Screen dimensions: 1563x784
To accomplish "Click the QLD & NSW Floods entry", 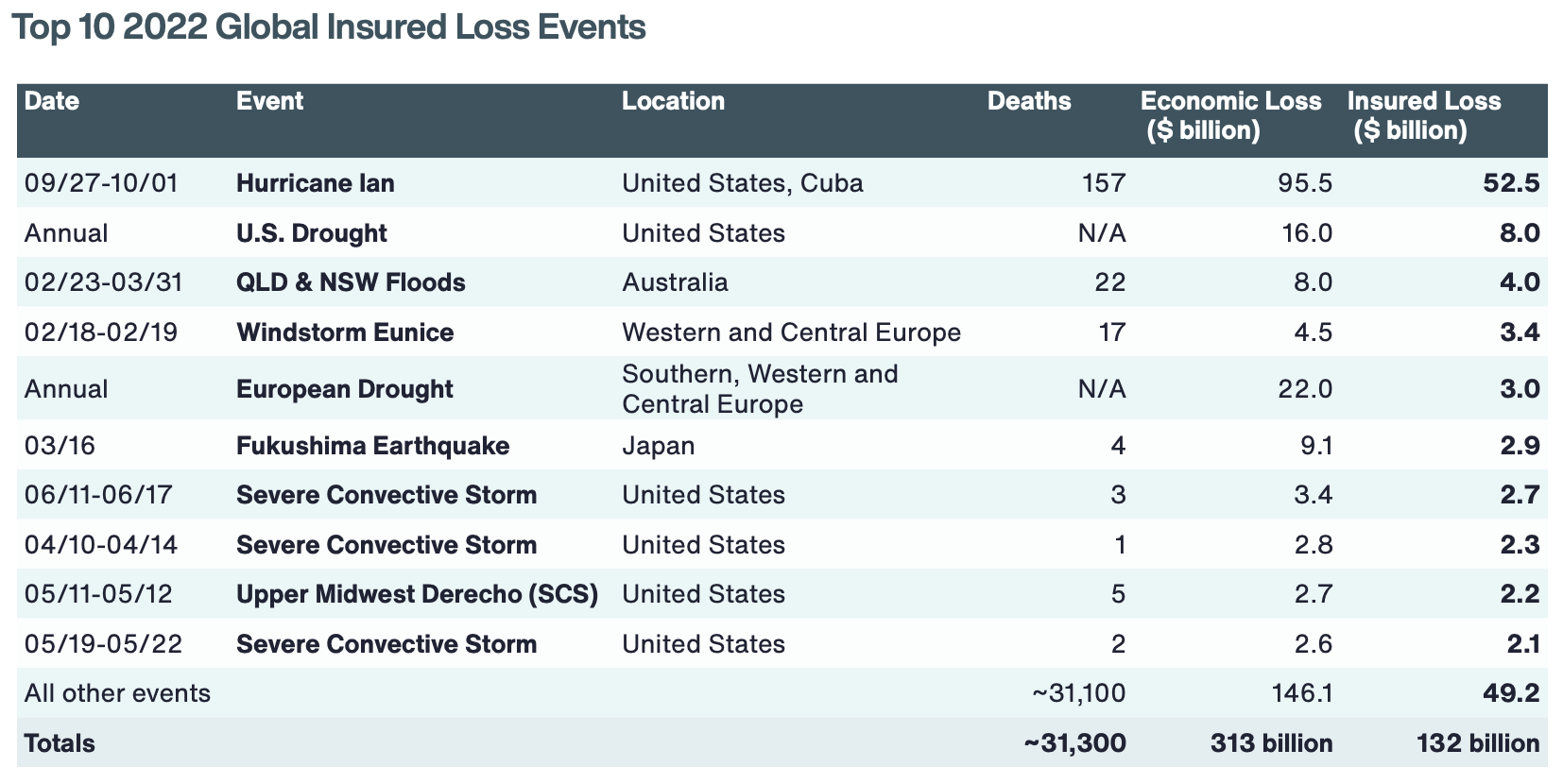I will pos(351,282).
